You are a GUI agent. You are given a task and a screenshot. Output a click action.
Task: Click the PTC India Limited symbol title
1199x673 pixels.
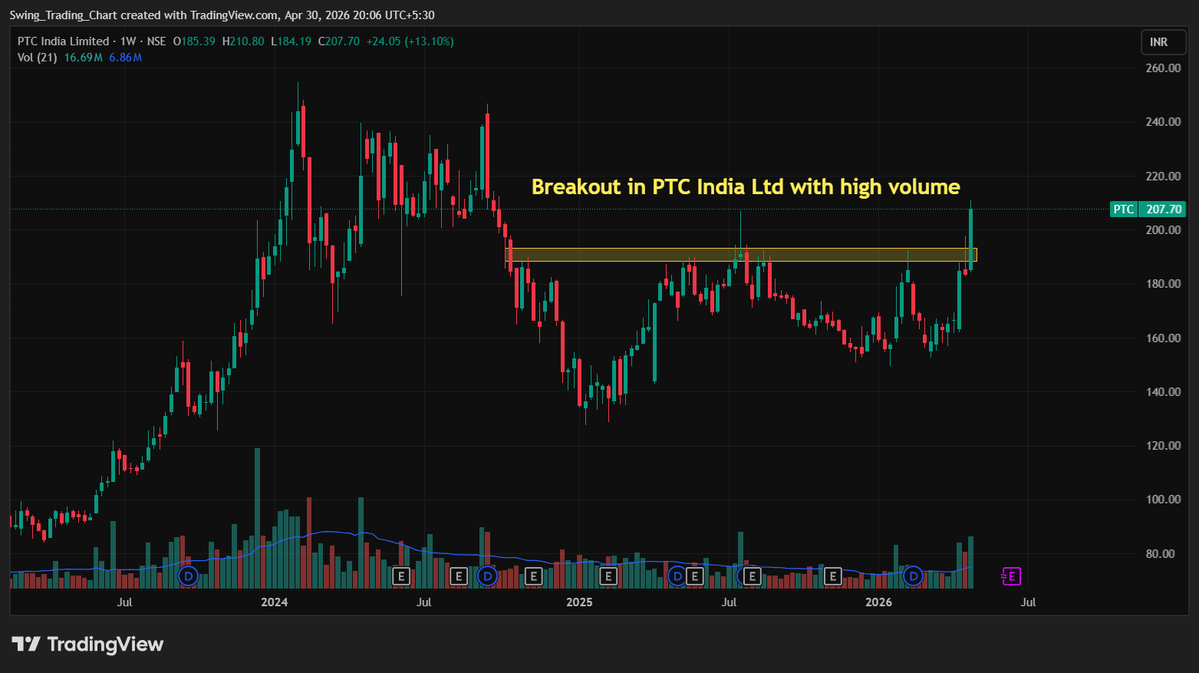[x=63, y=41]
